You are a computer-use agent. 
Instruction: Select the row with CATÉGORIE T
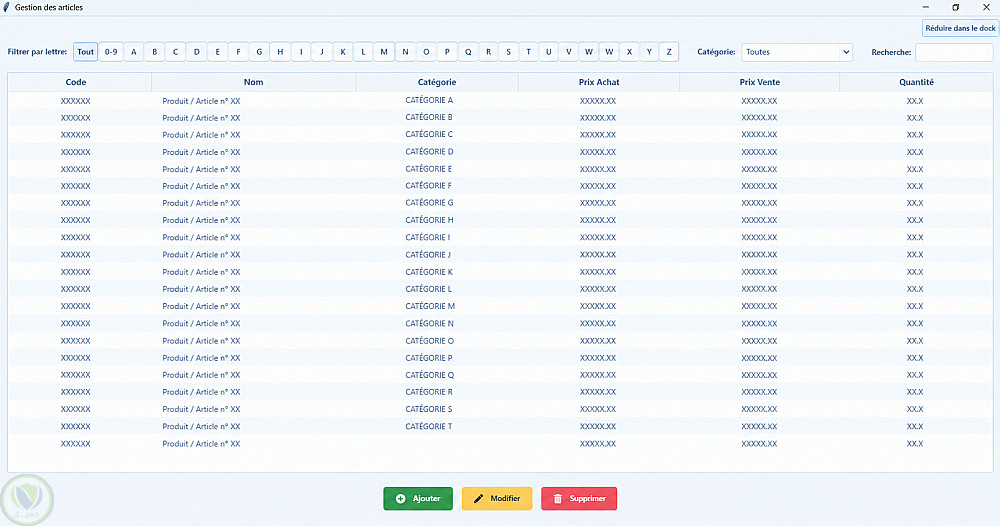(500, 427)
